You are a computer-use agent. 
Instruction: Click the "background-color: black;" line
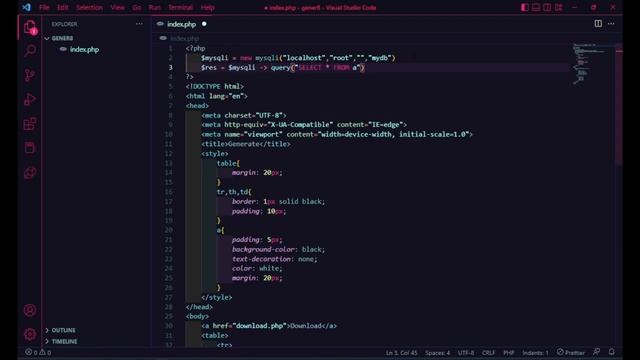pos(278,249)
